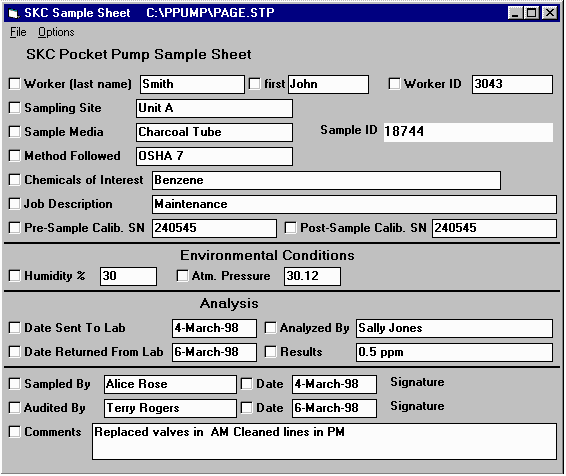Select the Method Followed field OSHA 7

tap(214, 156)
